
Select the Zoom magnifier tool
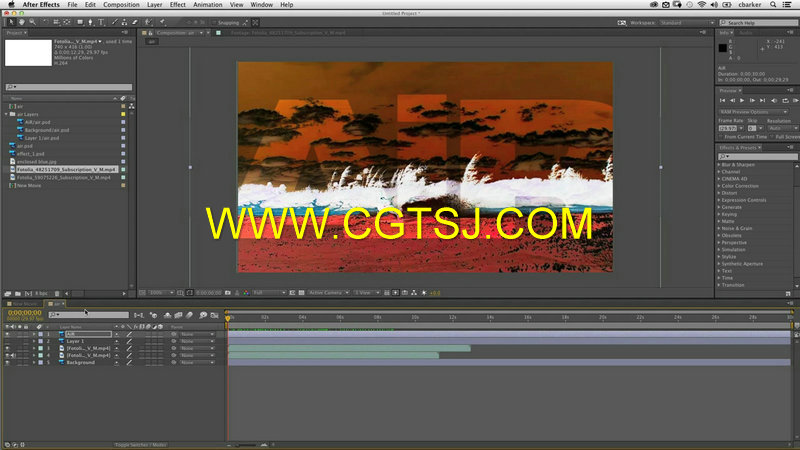point(33,22)
